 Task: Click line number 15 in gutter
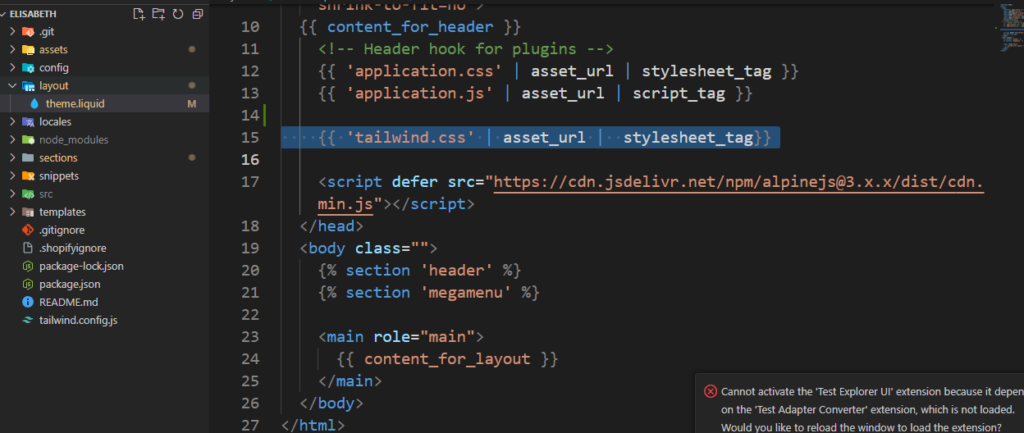coord(250,138)
